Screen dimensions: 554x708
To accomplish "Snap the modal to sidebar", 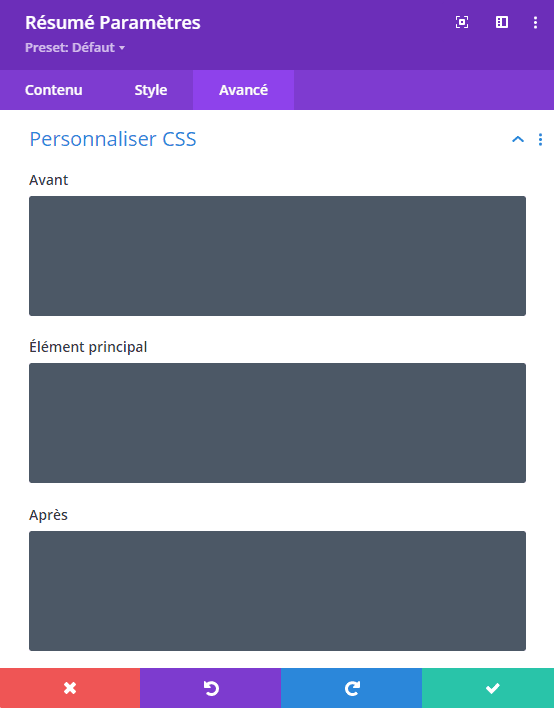I will point(502,22).
